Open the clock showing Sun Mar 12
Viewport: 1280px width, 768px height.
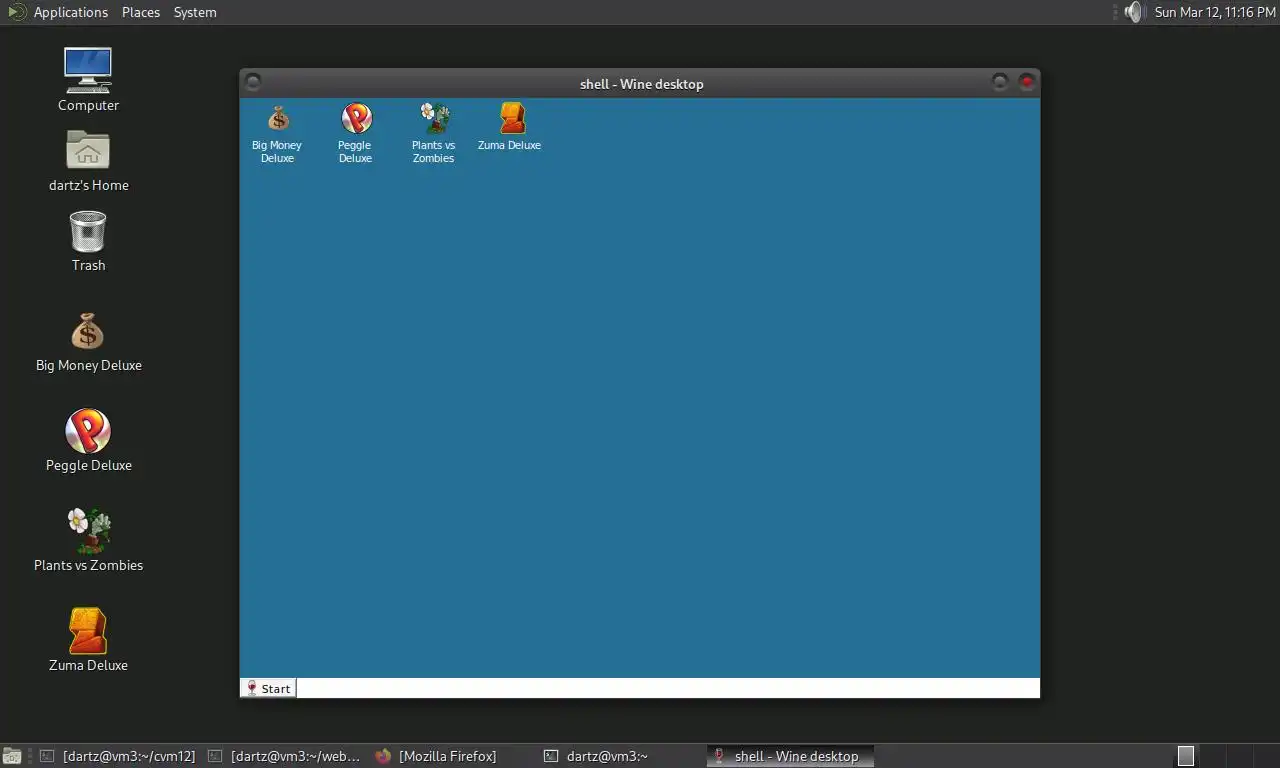click(1215, 12)
